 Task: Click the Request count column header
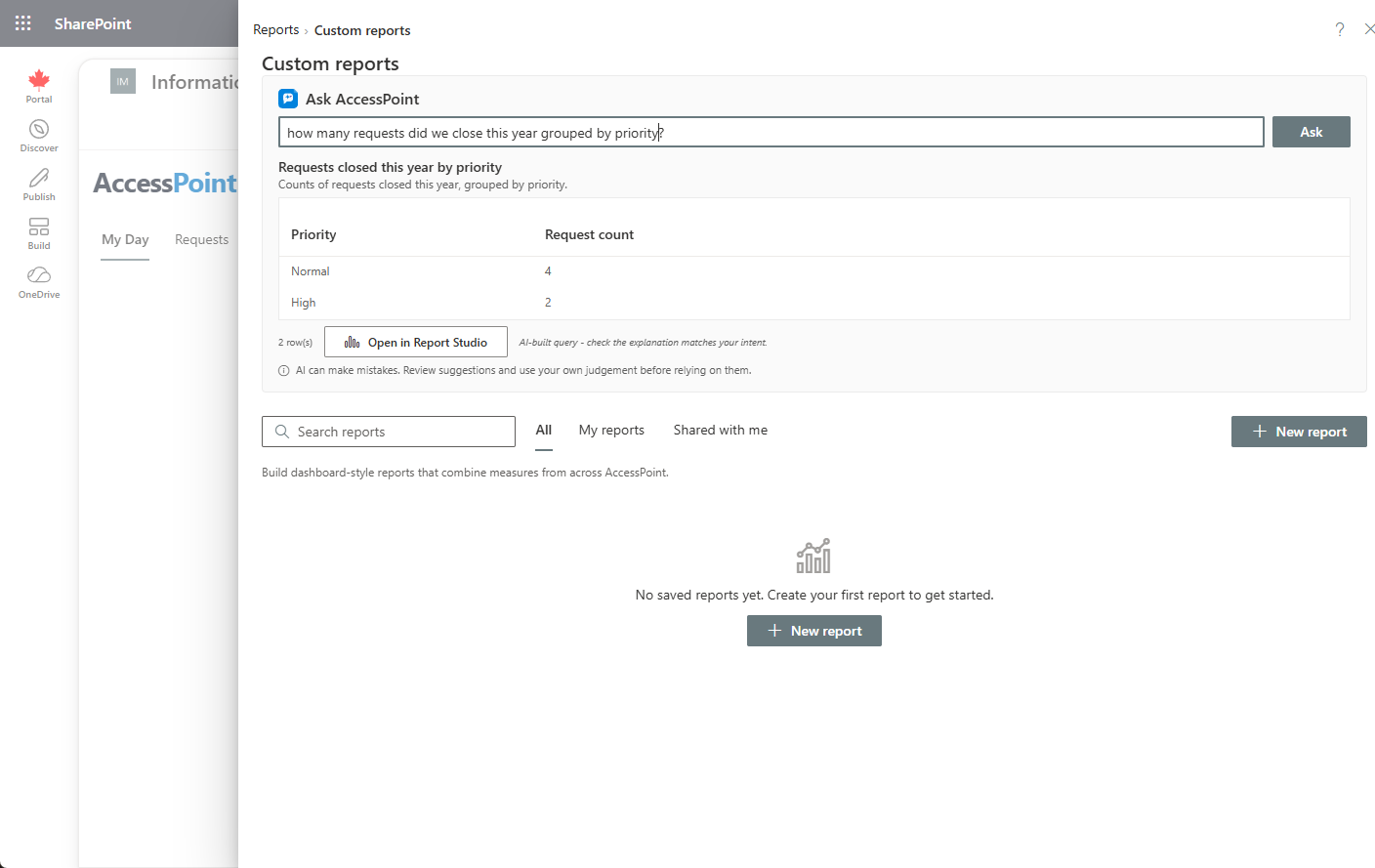point(589,234)
